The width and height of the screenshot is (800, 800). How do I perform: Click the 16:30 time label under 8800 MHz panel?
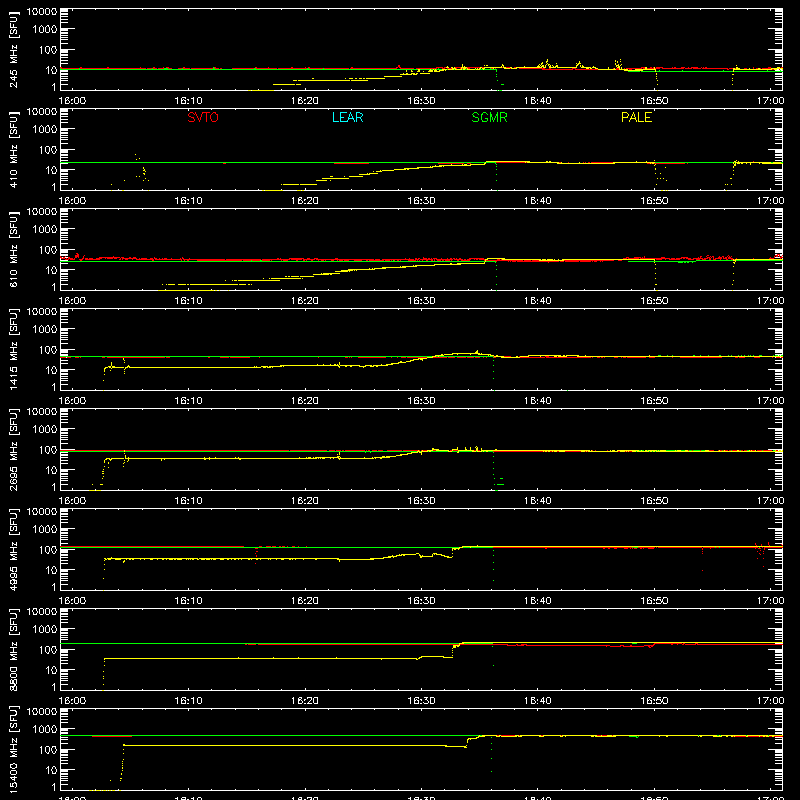(421, 701)
